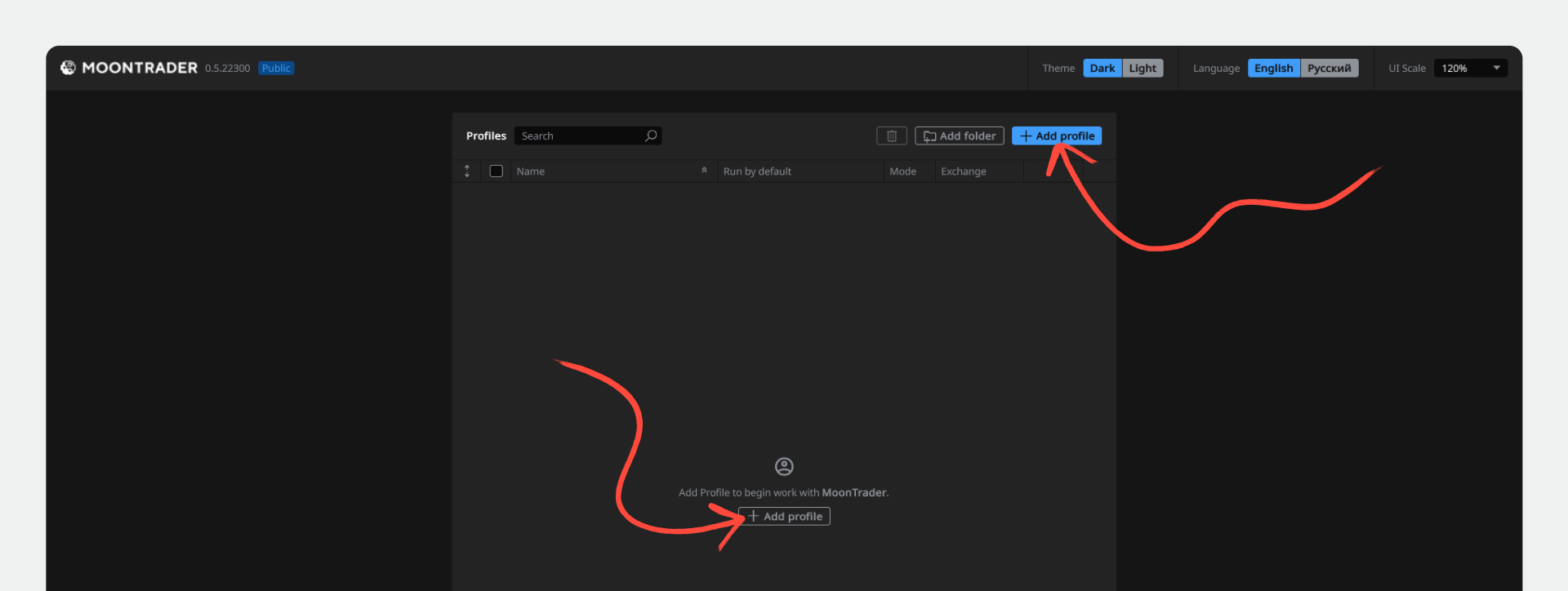This screenshot has width=1568, height=591.
Task: Set language to English
Action: tap(1273, 69)
